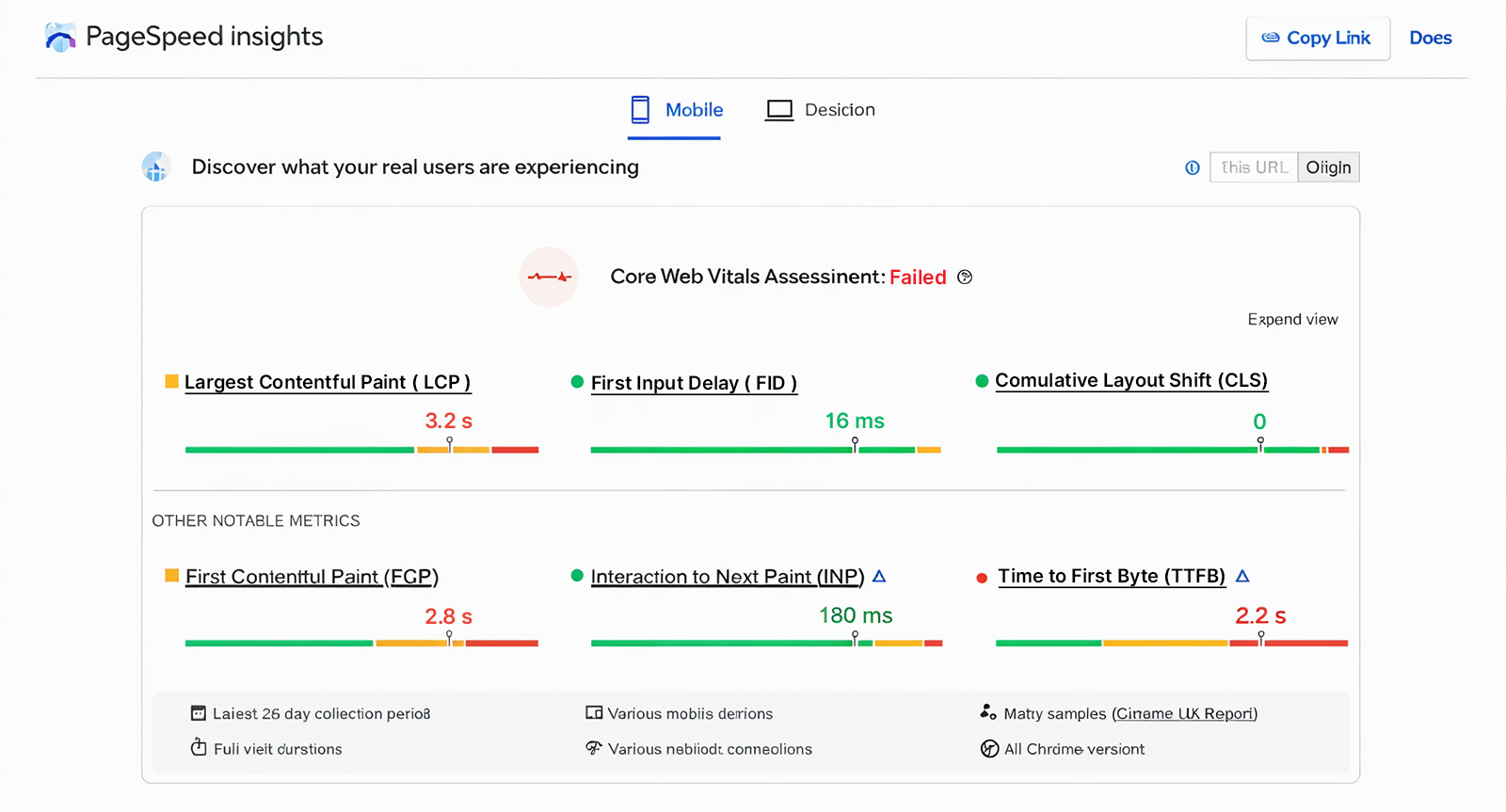This screenshot has height=812, width=1506.
Task: Click Fuli vieit durstions text
Action: tap(278, 749)
